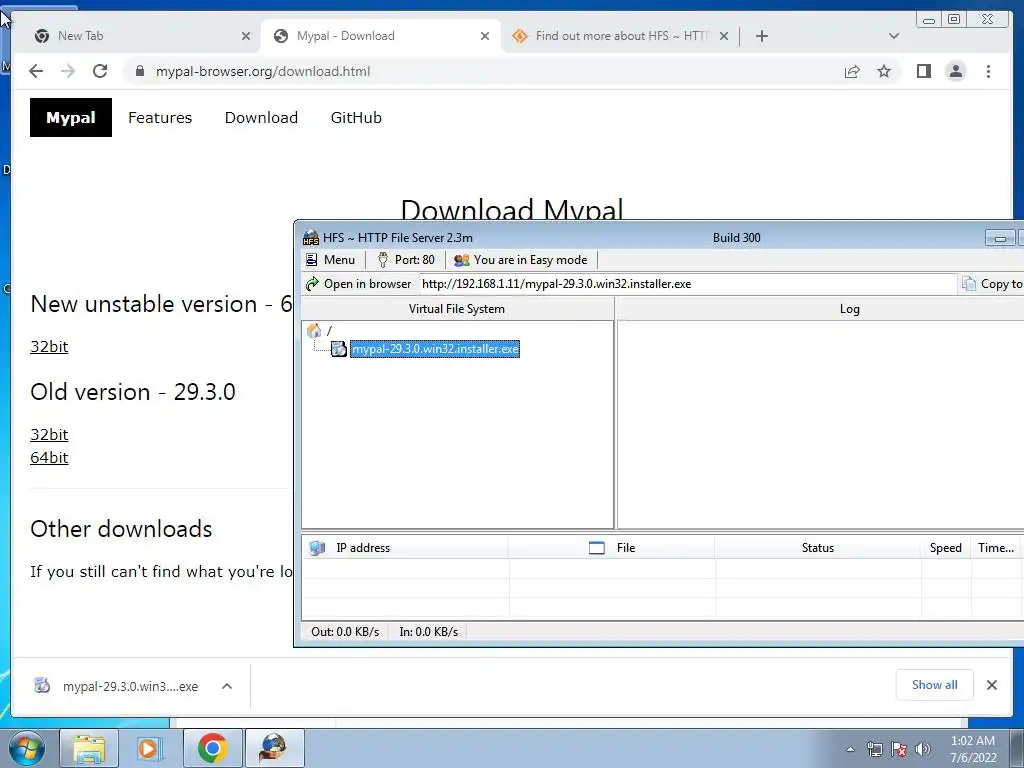Open Download nav link
The height and width of the screenshot is (768, 1024).
(x=261, y=118)
